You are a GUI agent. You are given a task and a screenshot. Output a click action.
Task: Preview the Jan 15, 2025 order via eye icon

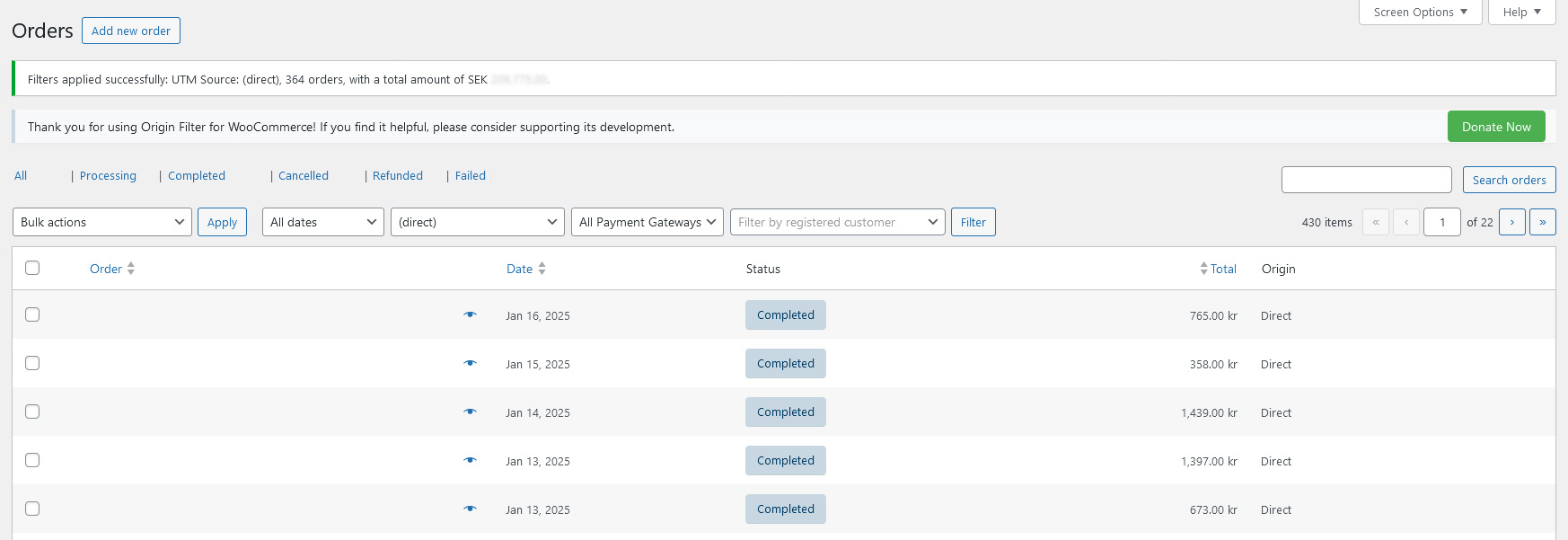click(470, 363)
